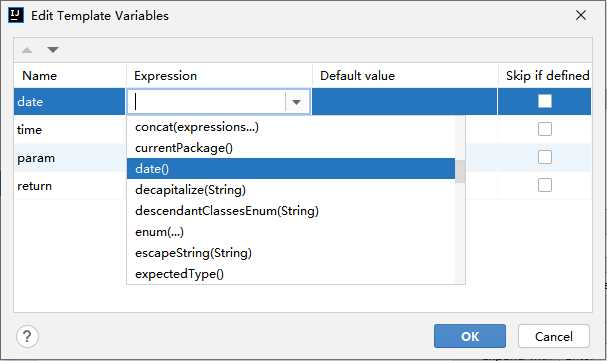Viewport: 607px width, 361px height.
Task: Collapse the Expression combo box arrow
Action: (297, 102)
